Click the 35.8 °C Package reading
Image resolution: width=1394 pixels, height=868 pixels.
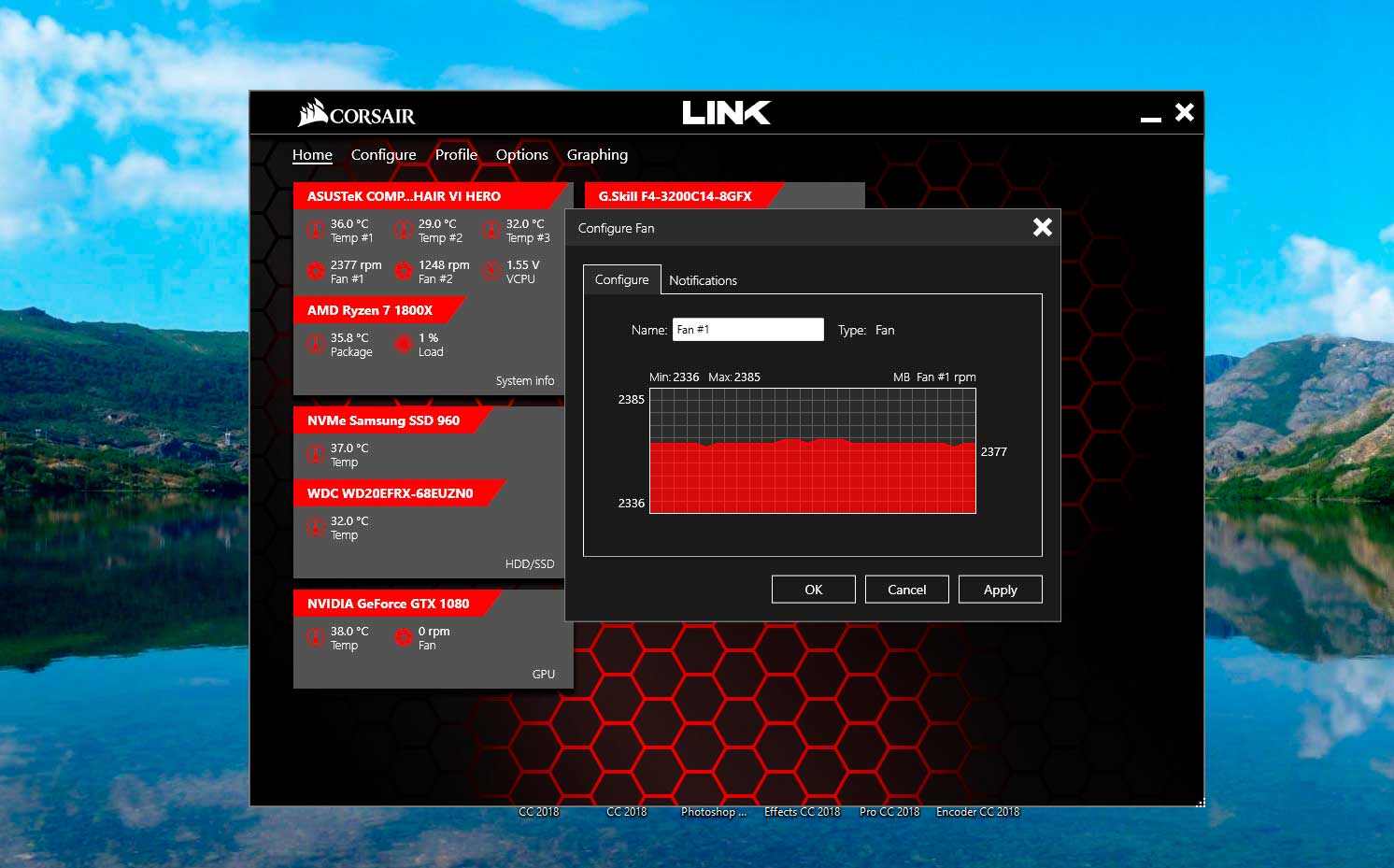pos(351,345)
